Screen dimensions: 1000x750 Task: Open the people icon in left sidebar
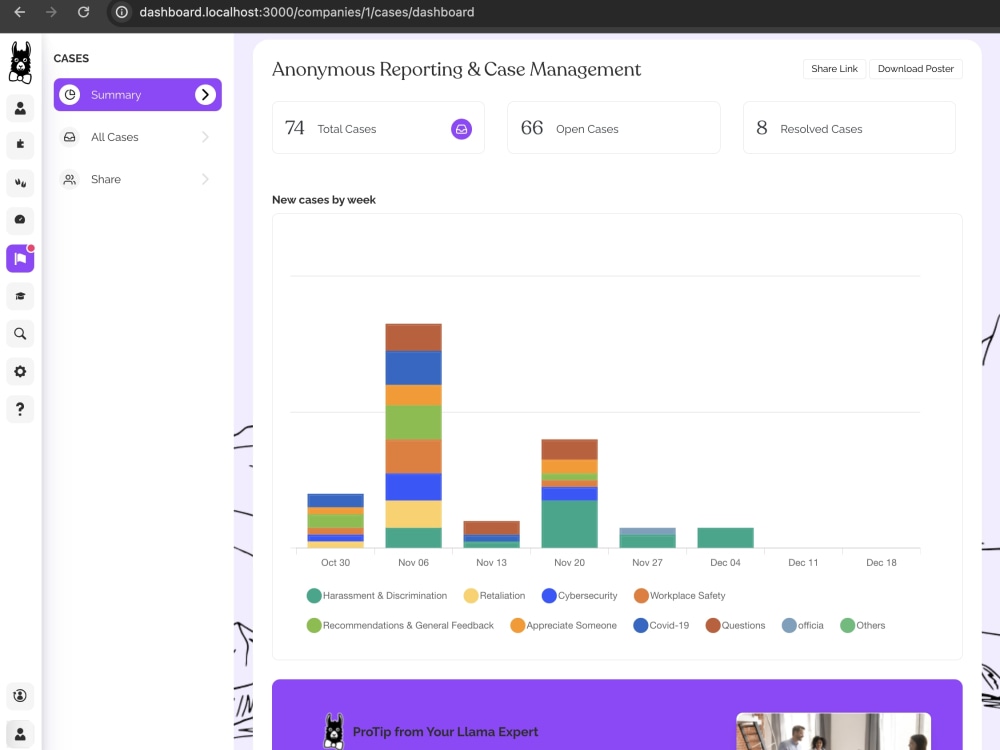[x=20, y=108]
